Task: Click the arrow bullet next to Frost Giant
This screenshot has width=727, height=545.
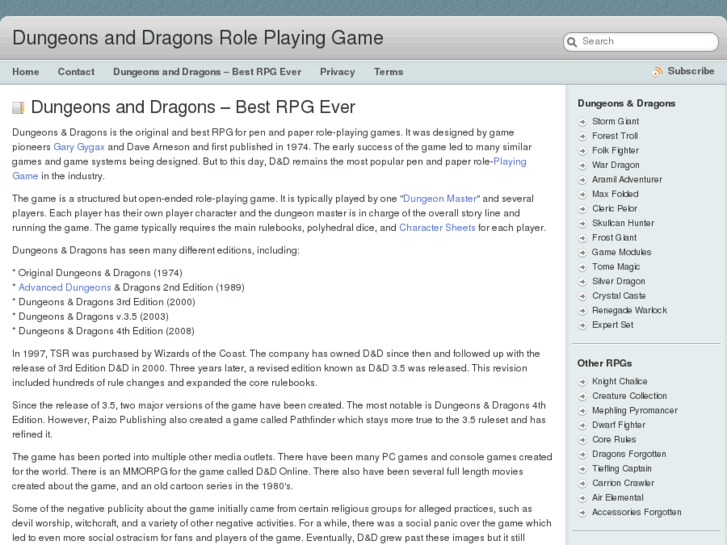Action: 582,238
